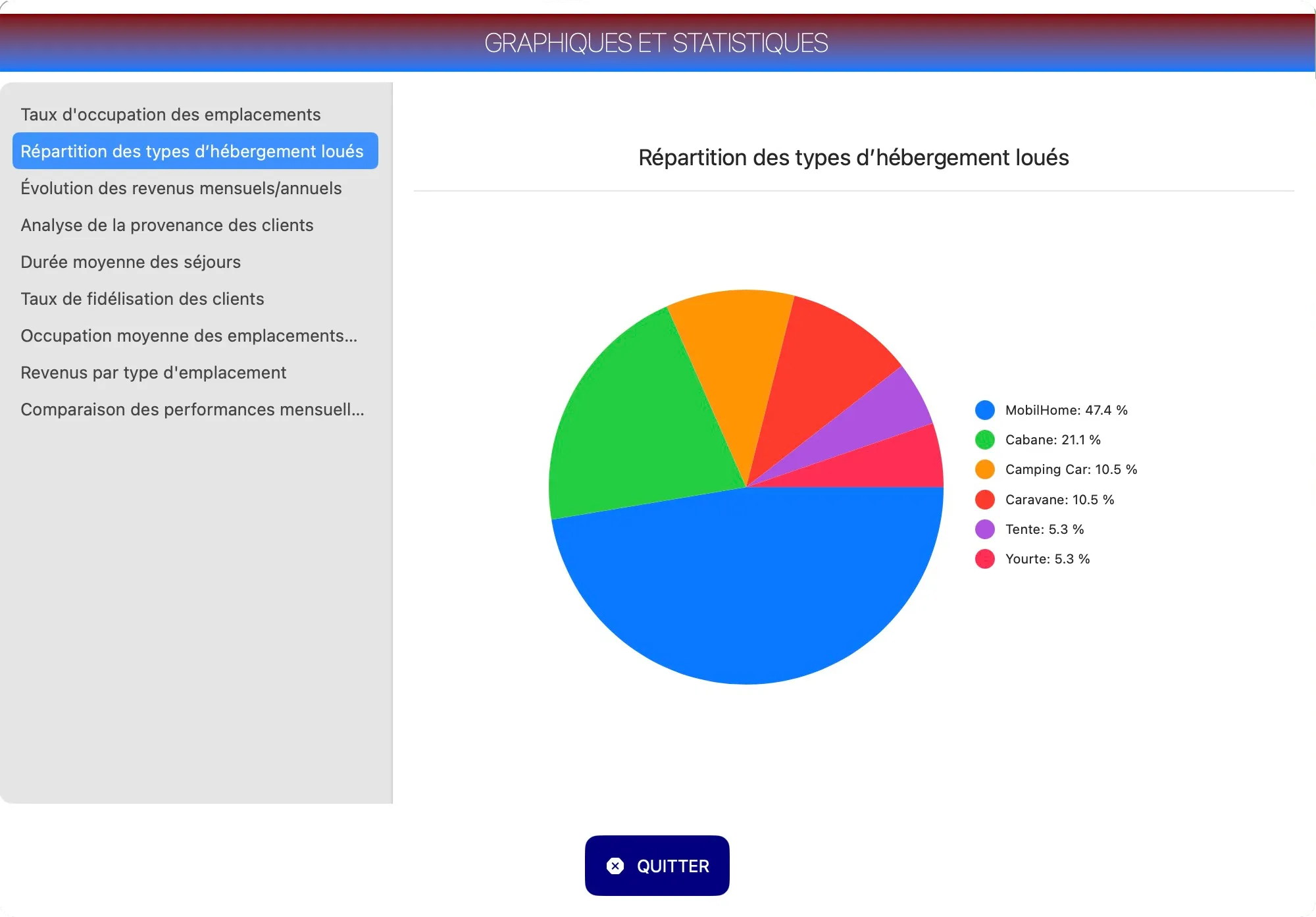Open Comparaison des performances mensuelles entry
Viewport: 1316px width, 917px height.
195,409
